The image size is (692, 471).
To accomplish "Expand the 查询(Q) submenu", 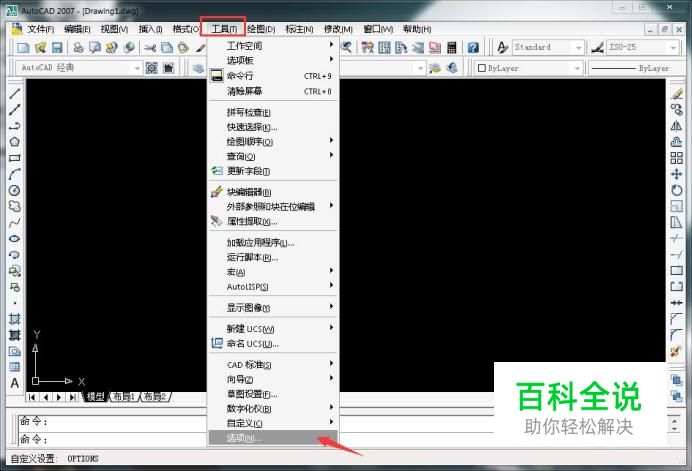I will [272, 156].
